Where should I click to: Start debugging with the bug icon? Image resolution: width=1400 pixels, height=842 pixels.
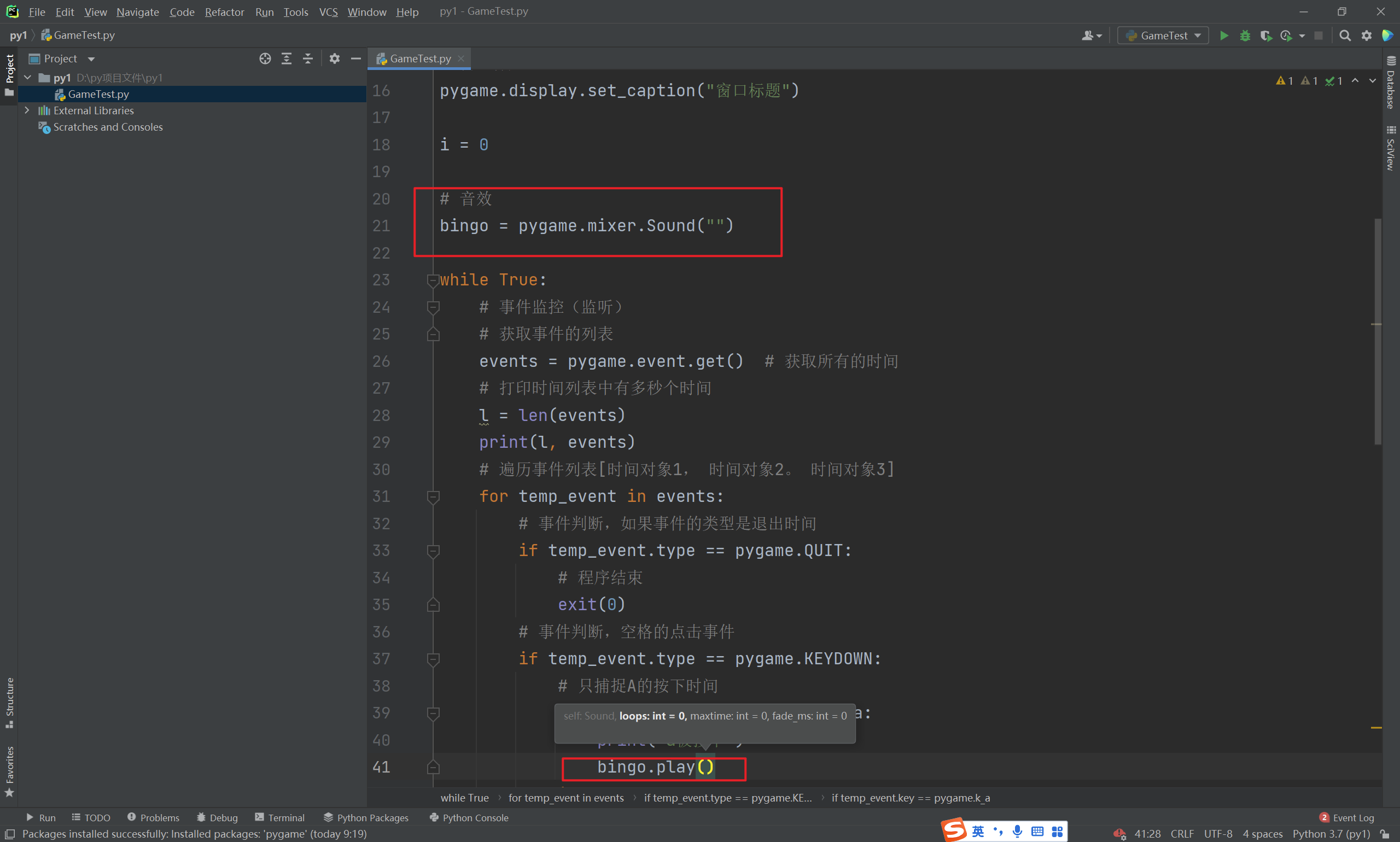1245,36
